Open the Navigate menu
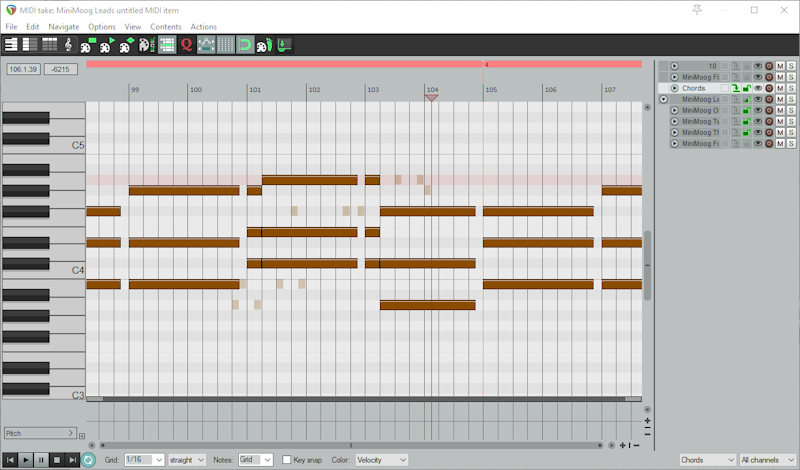The image size is (800, 470). point(64,26)
